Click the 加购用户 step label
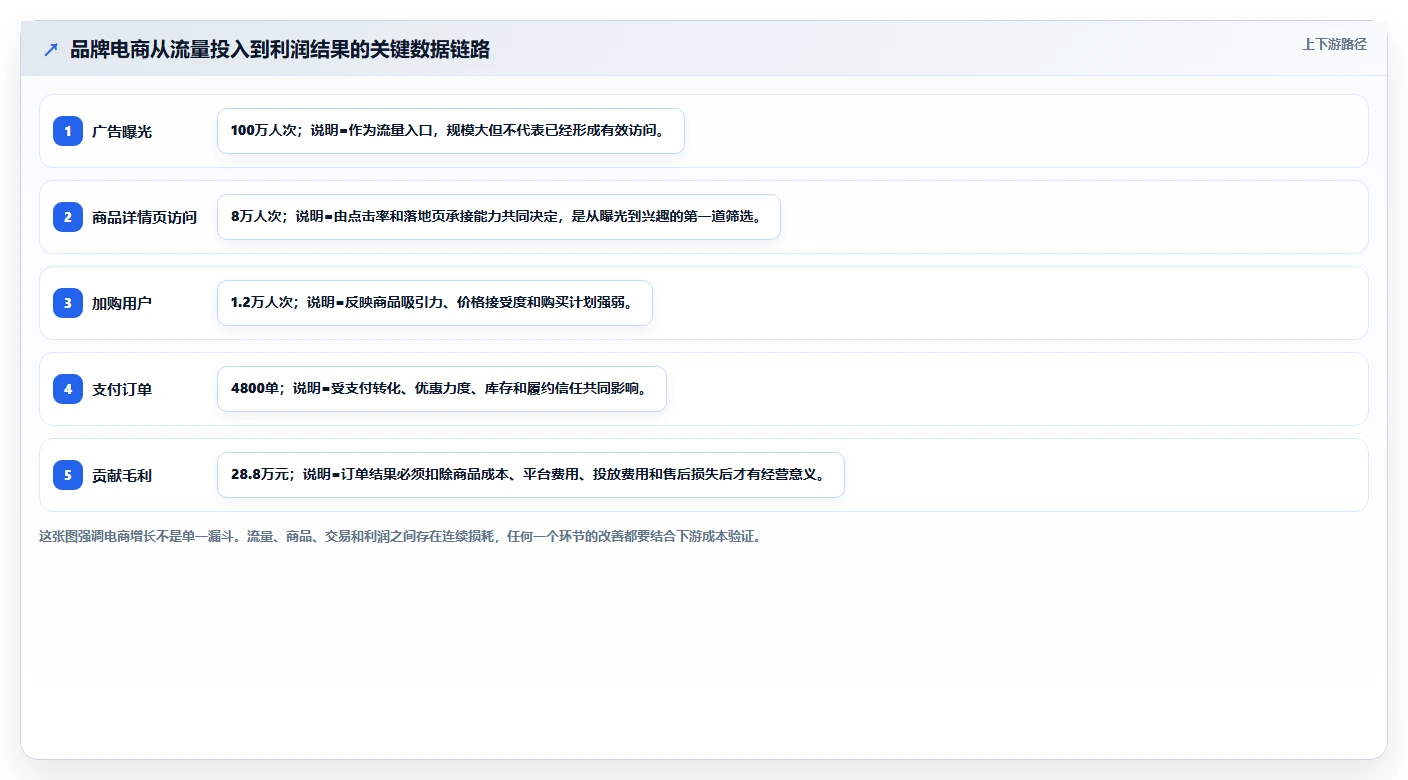 coord(122,303)
